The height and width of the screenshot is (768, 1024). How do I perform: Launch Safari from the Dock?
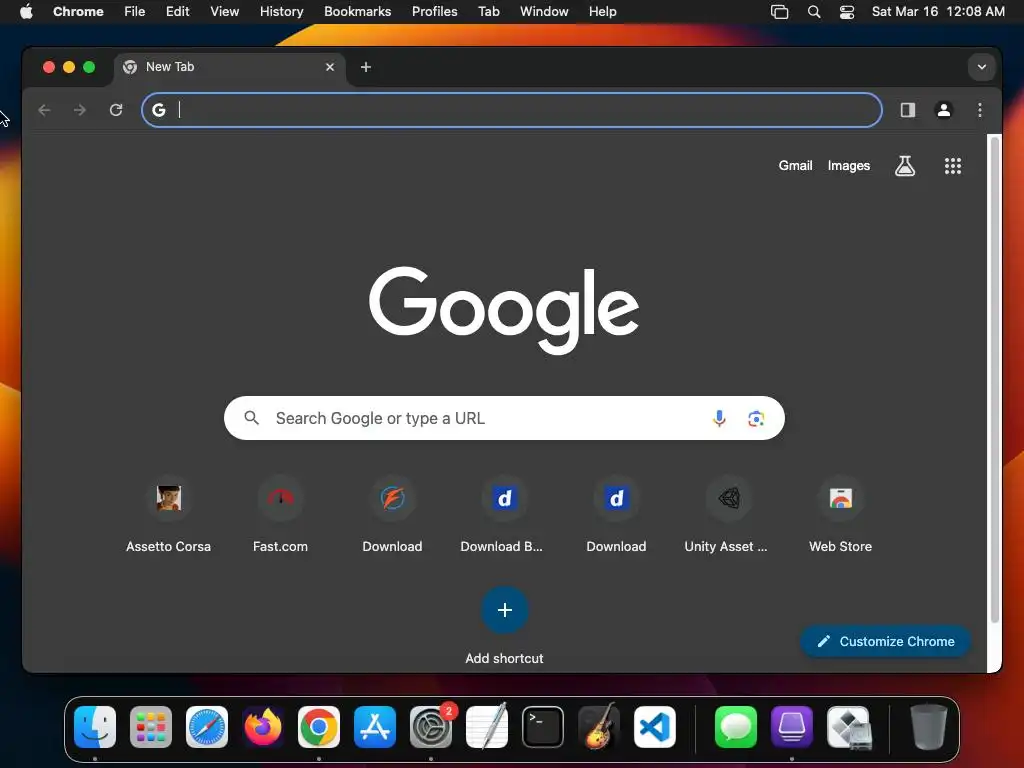click(x=207, y=727)
